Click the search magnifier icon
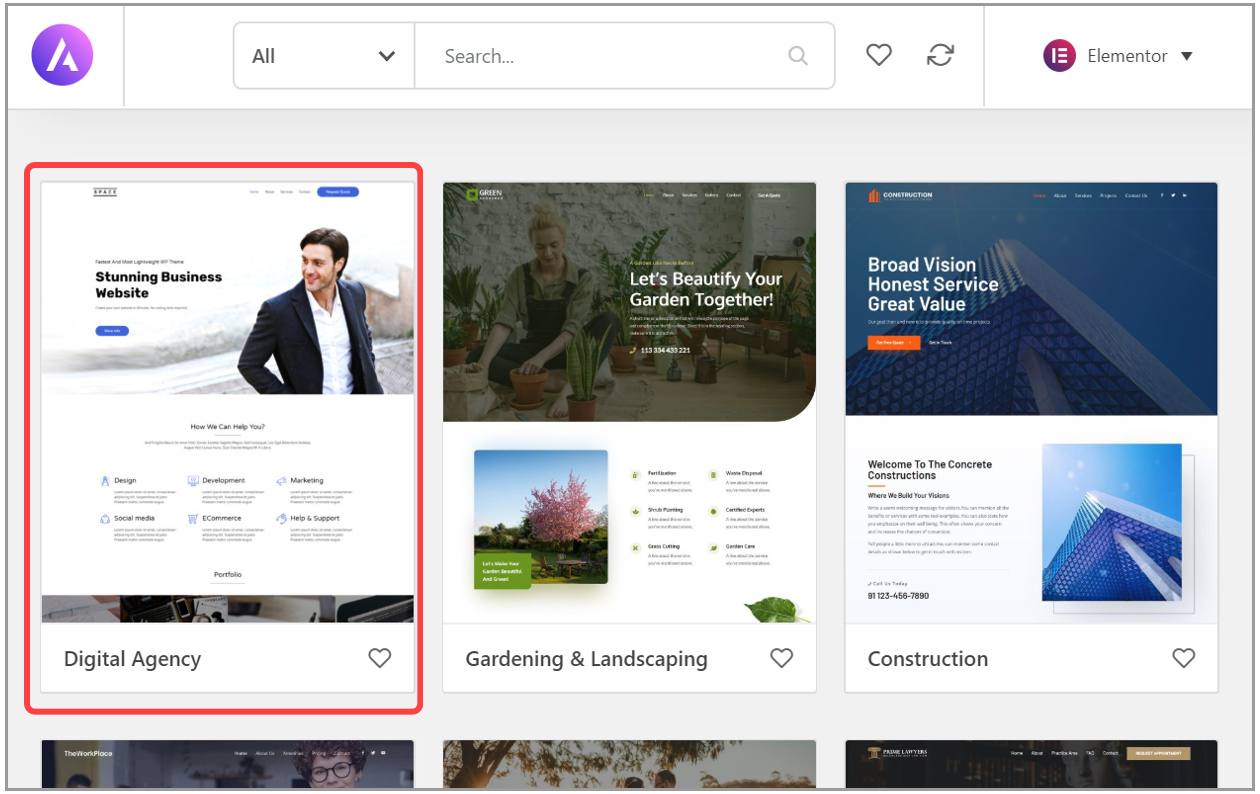Image resolution: width=1260 pixels, height=794 pixels. point(798,56)
